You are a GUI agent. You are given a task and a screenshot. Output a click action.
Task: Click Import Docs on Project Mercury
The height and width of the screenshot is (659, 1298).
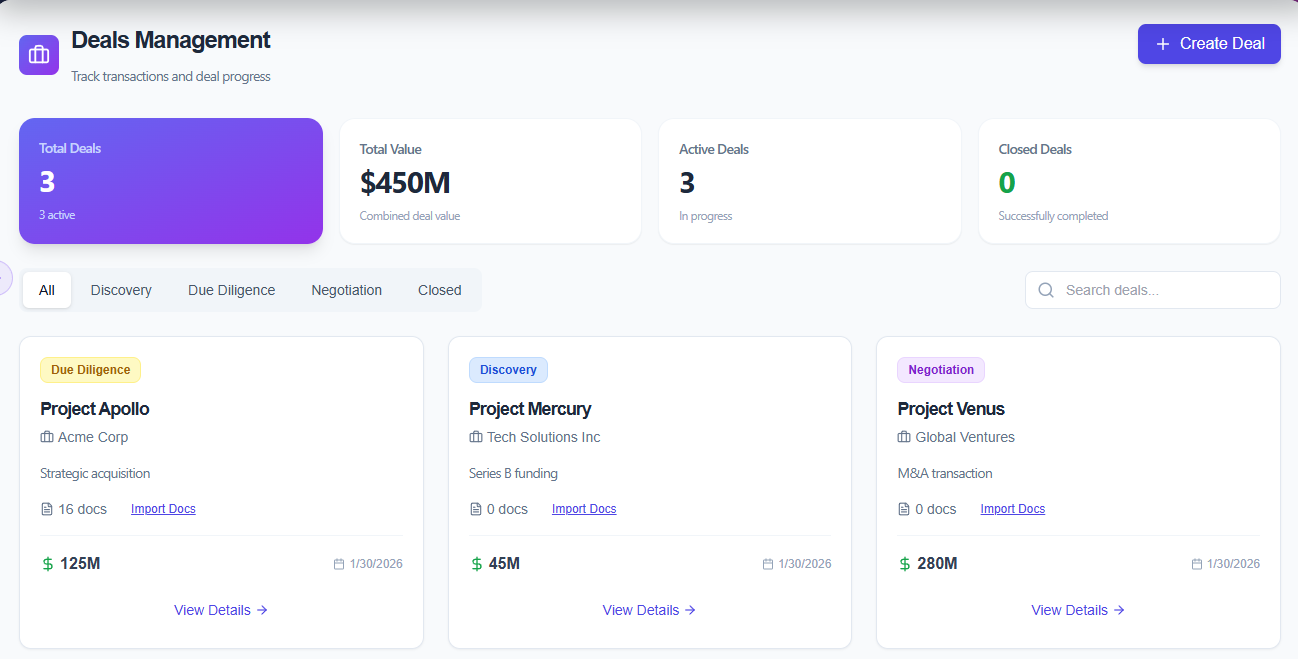coord(584,509)
